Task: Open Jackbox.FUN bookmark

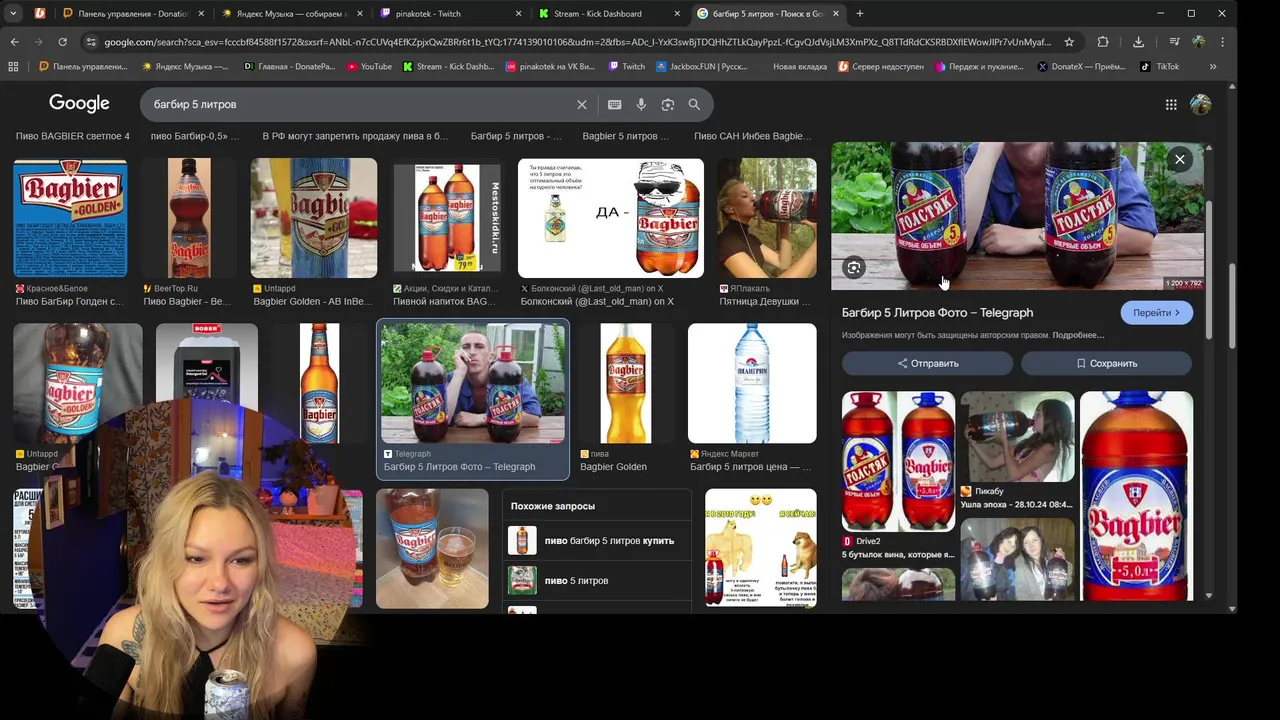Action: click(701, 66)
